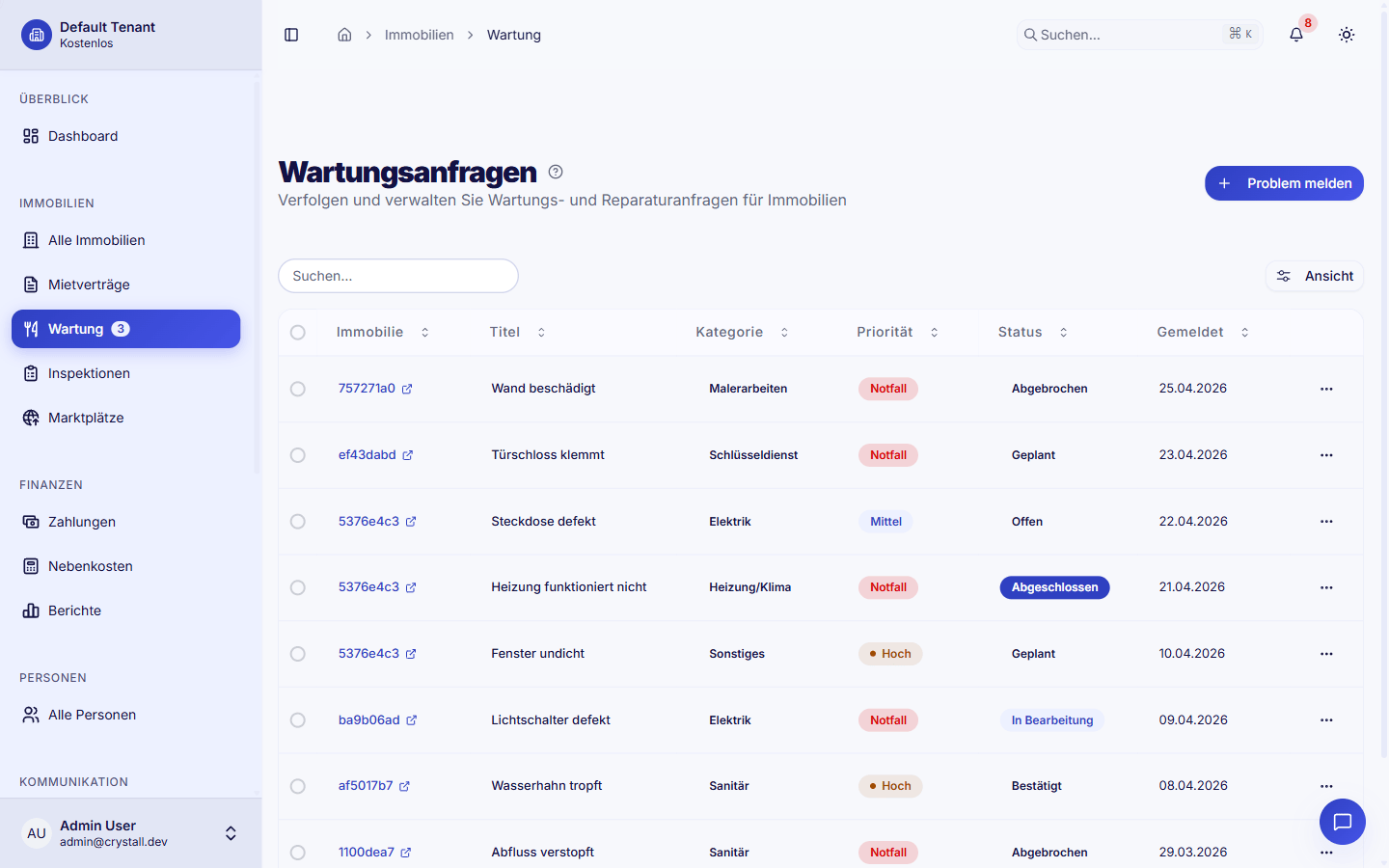Select the Fenster undicht row checkbox
Screen dimensions: 1389x868
pos(298,654)
